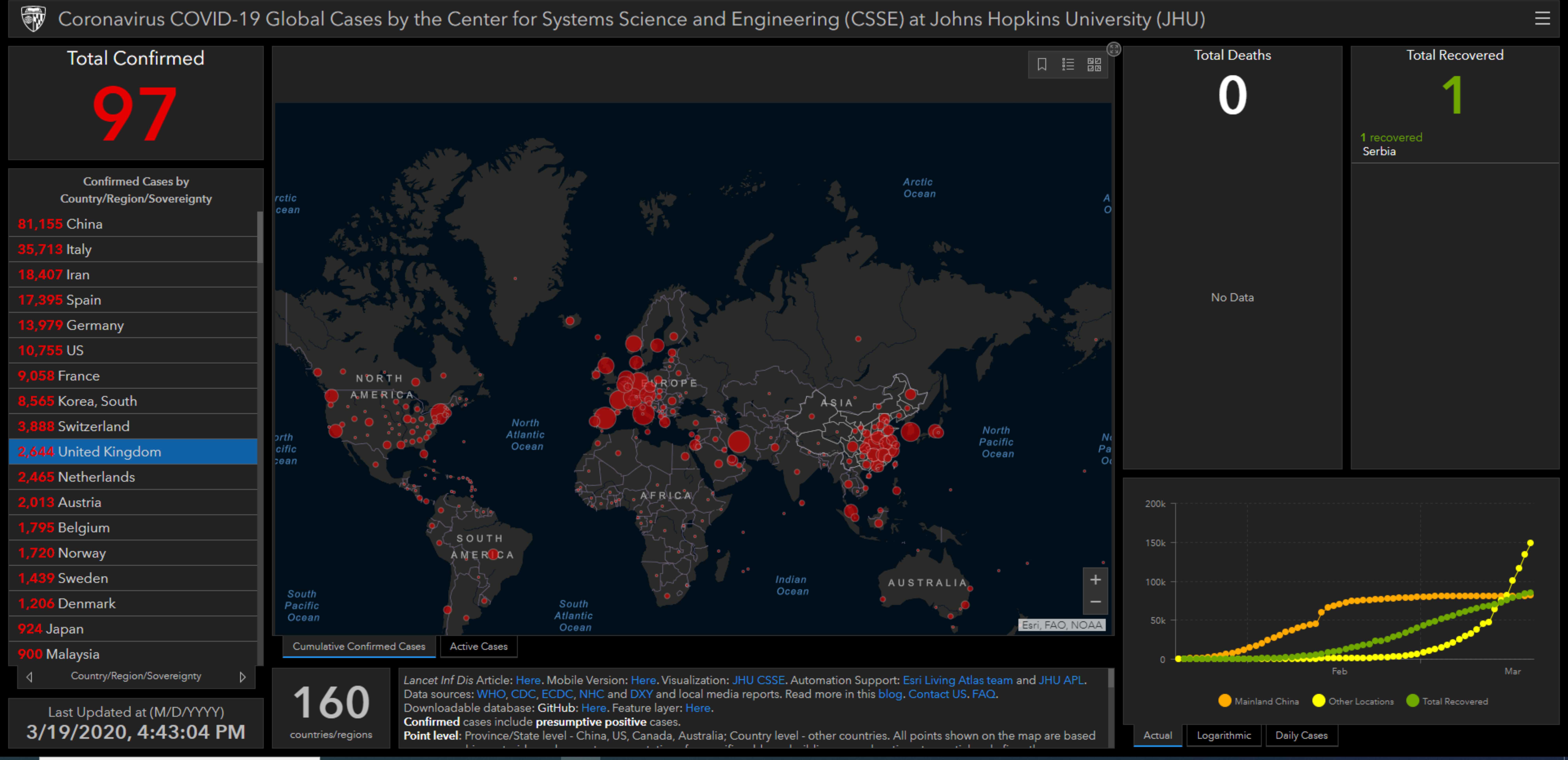Open the WHO data source link
This screenshot has width=1568, height=760.
(491, 694)
